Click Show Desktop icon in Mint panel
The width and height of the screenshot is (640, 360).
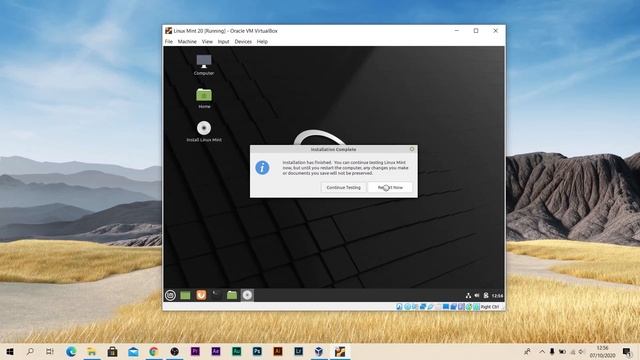tap(185, 295)
